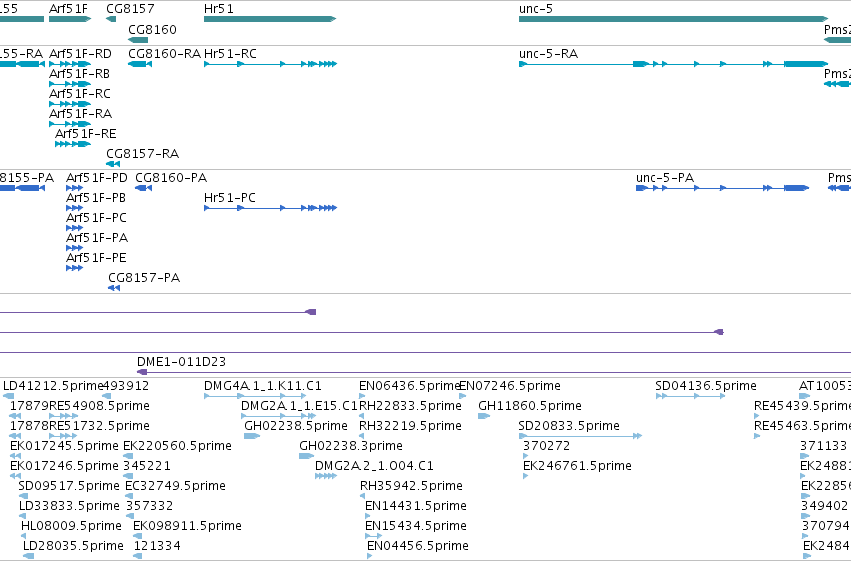Click the Hr51-PC coding sequence line

pyautogui.click(x=270, y=208)
